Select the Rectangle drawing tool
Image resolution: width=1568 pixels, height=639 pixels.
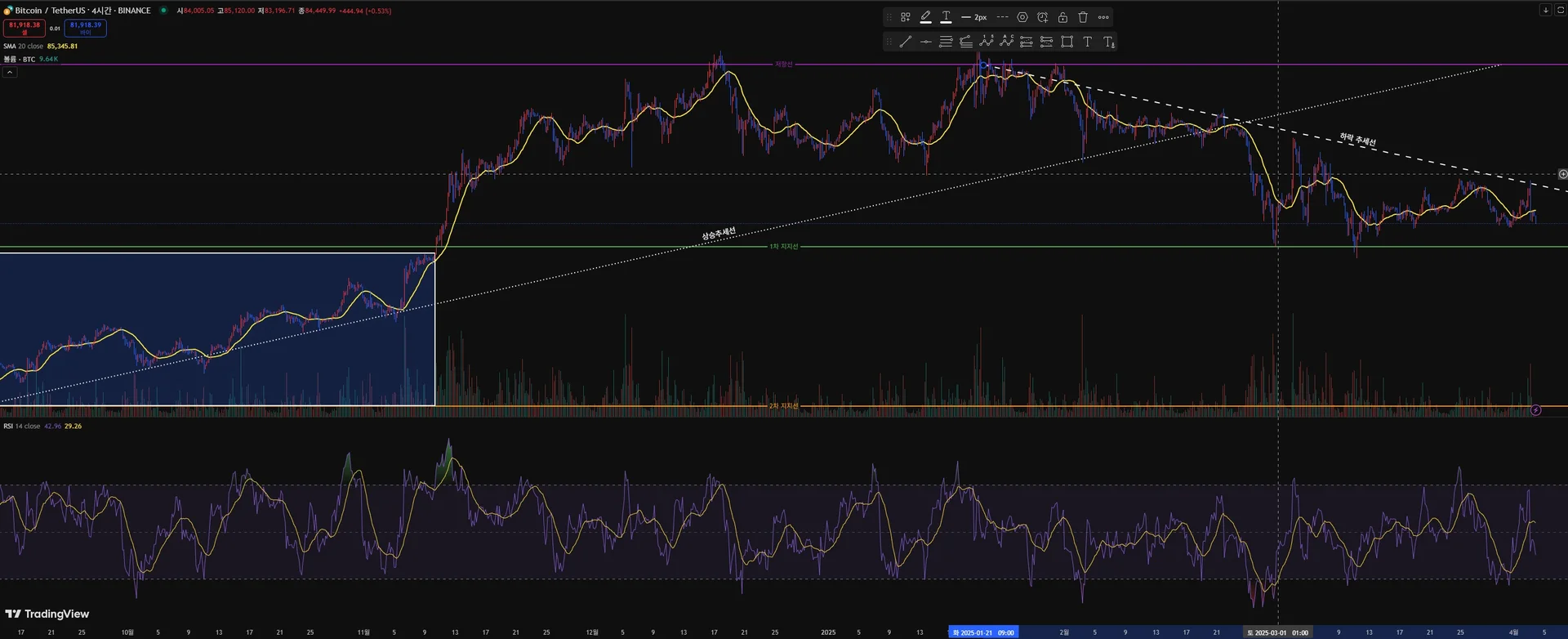(1067, 42)
